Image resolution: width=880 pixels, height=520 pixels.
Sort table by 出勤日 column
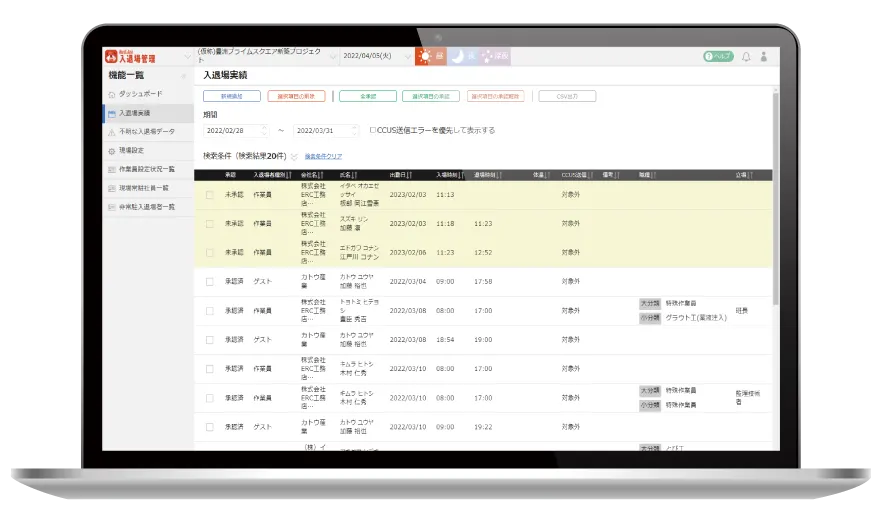pyautogui.click(x=401, y=175)
